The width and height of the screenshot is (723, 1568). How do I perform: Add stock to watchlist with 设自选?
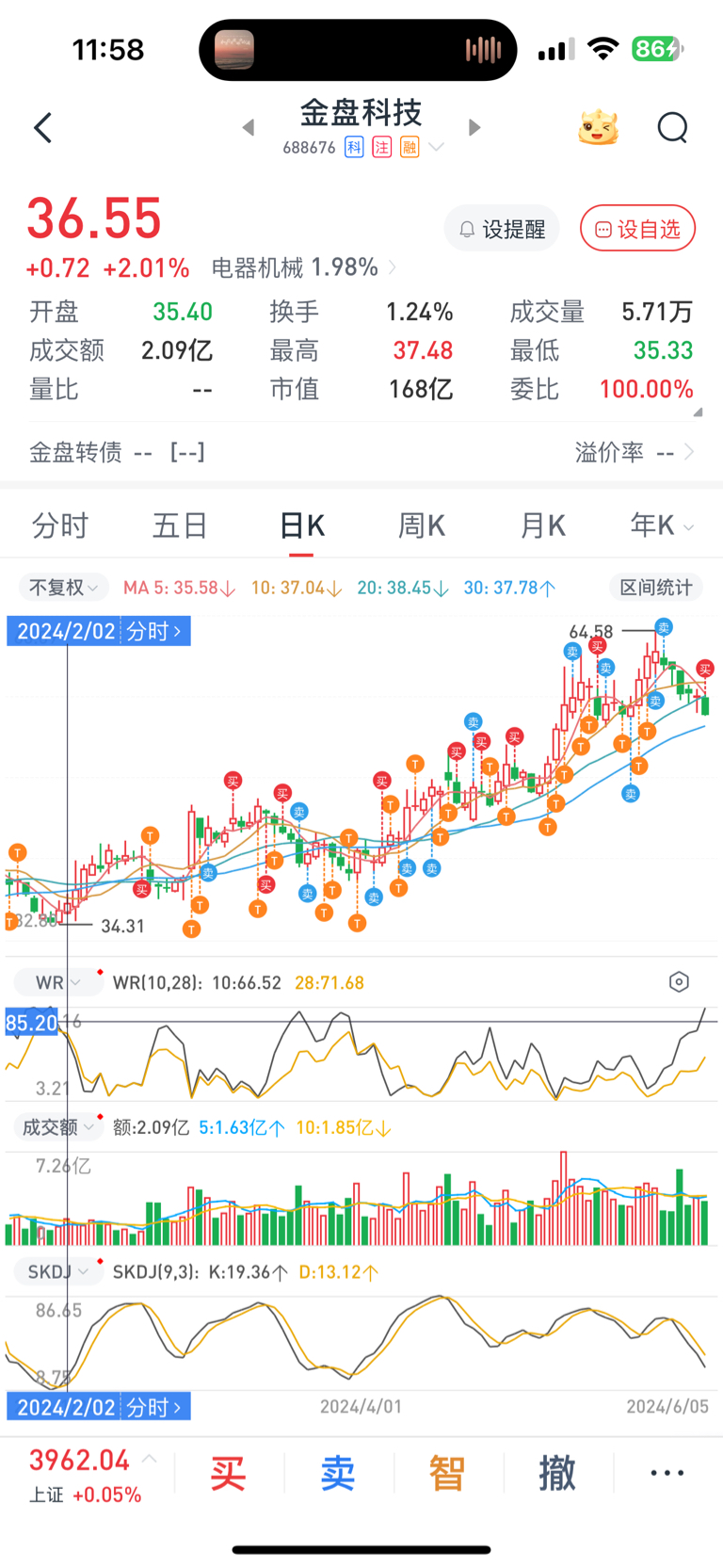click(x=638, y=229)
